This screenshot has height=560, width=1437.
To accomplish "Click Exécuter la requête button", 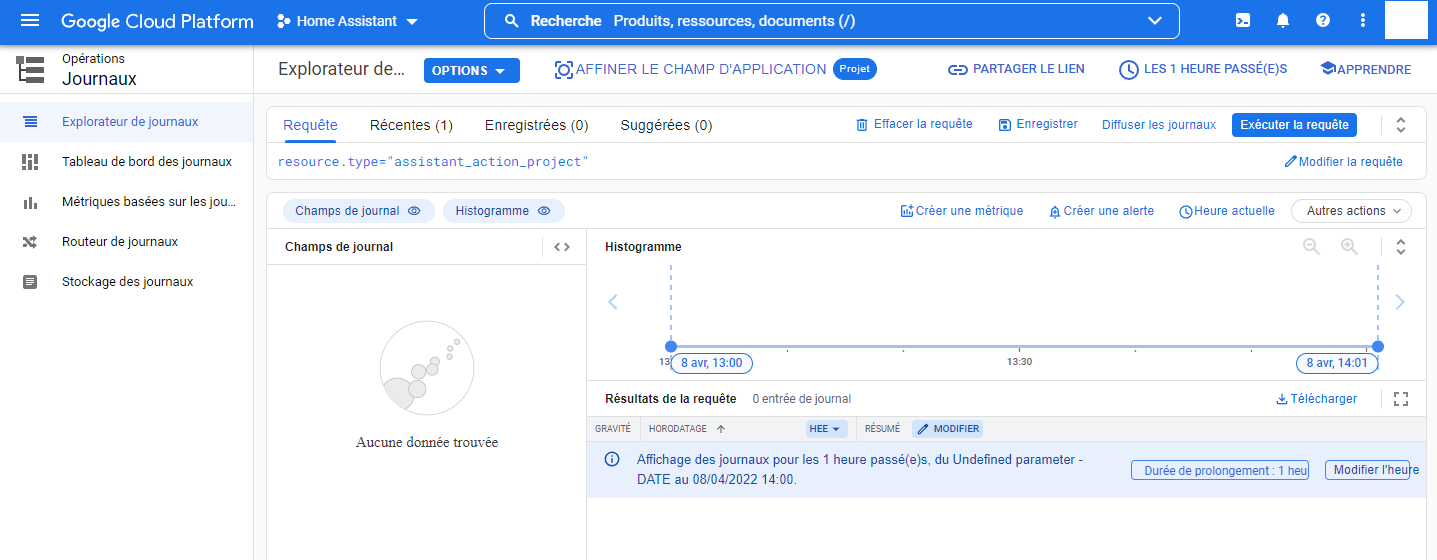I will pos(1294,125).
